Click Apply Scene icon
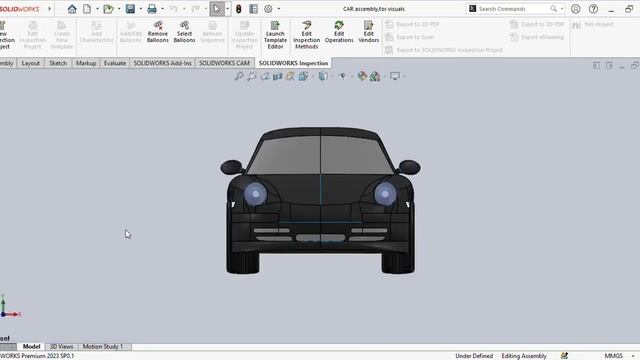Screen dimensions: 640x360 [x=375, y=76]
